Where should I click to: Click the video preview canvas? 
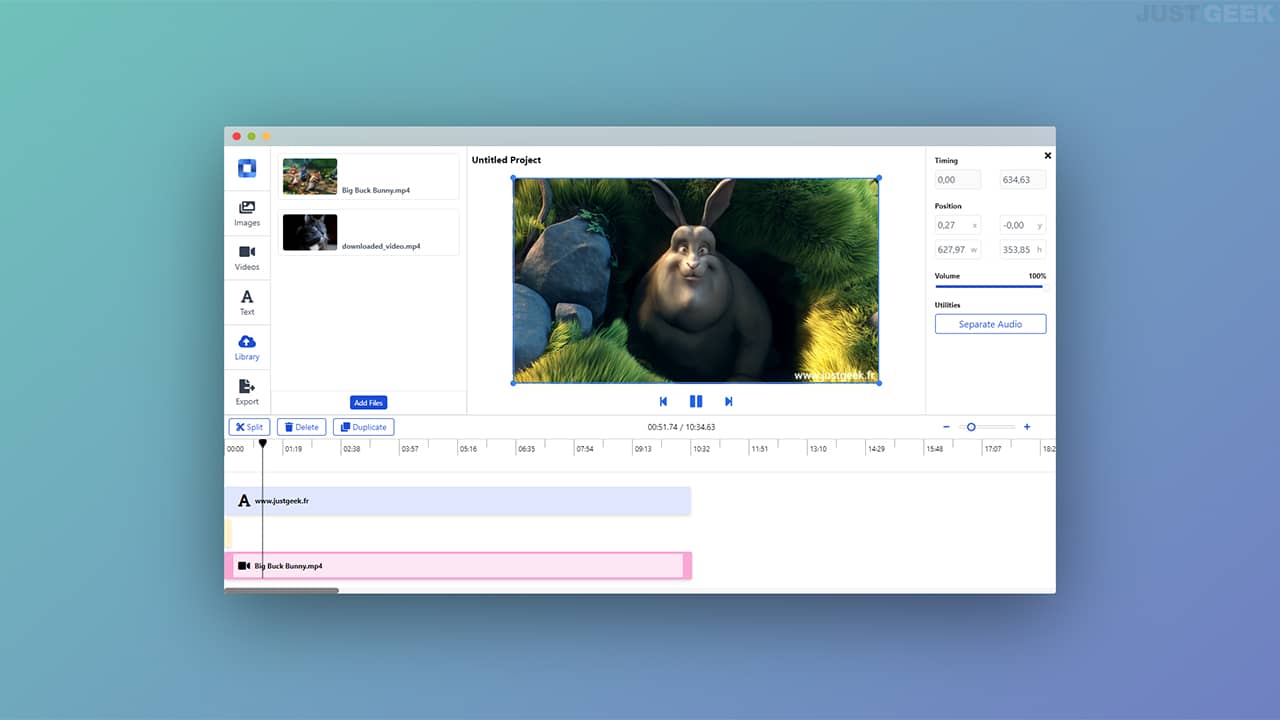696,281
